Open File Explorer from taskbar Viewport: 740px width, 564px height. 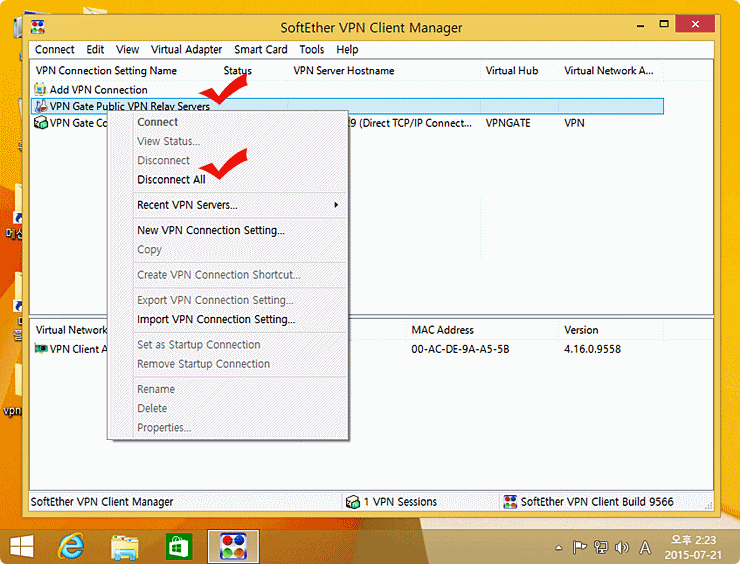click(125, 547)
